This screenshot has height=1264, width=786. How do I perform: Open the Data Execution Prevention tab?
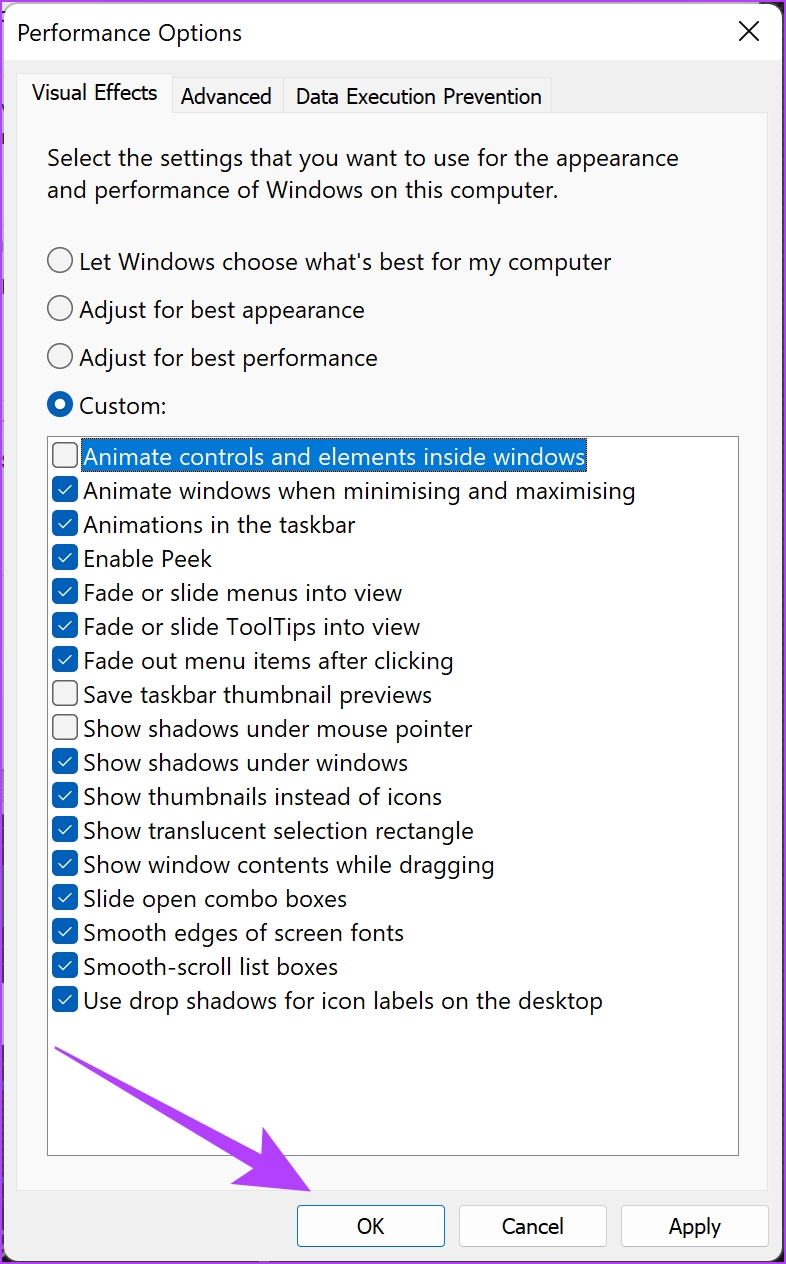(418, 96)
